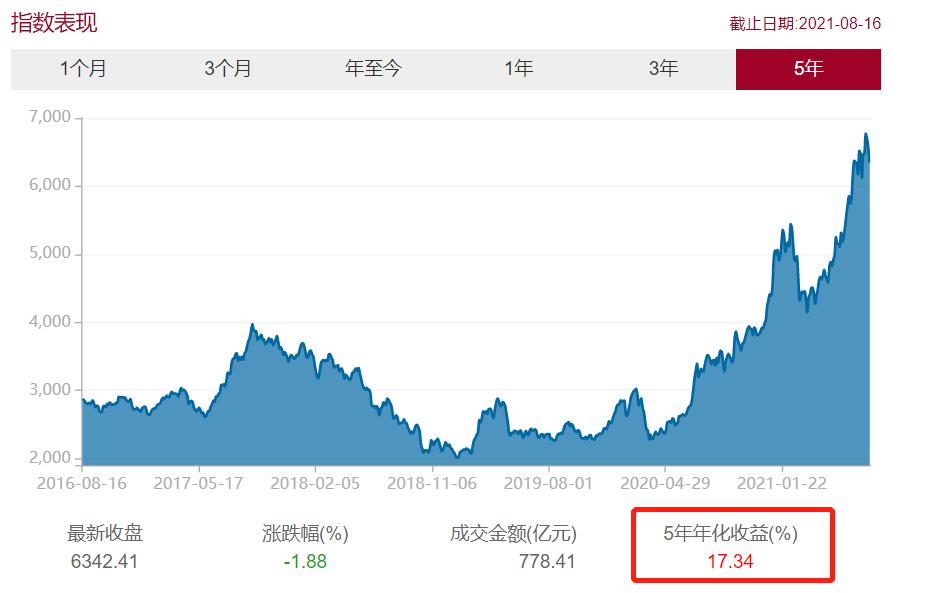The width and height of the screenshot is (925, 593).
Task: Click the 2021-01-22 x-axis date label
Action: [x=783, y=482]
